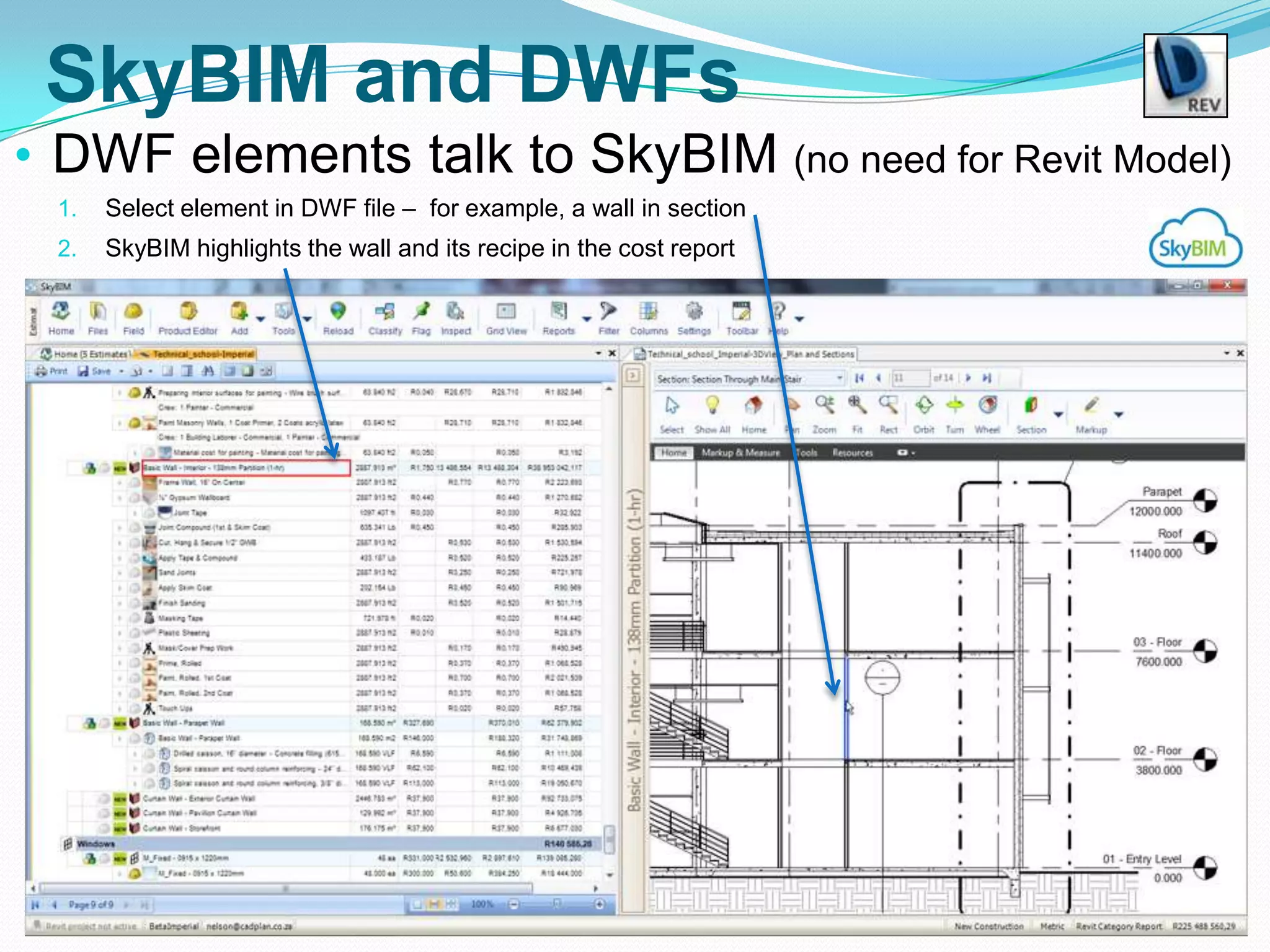The width and height of the screenshot is (1270, 952).
Task: Save the estimate
Action: [x=94, y=371]
